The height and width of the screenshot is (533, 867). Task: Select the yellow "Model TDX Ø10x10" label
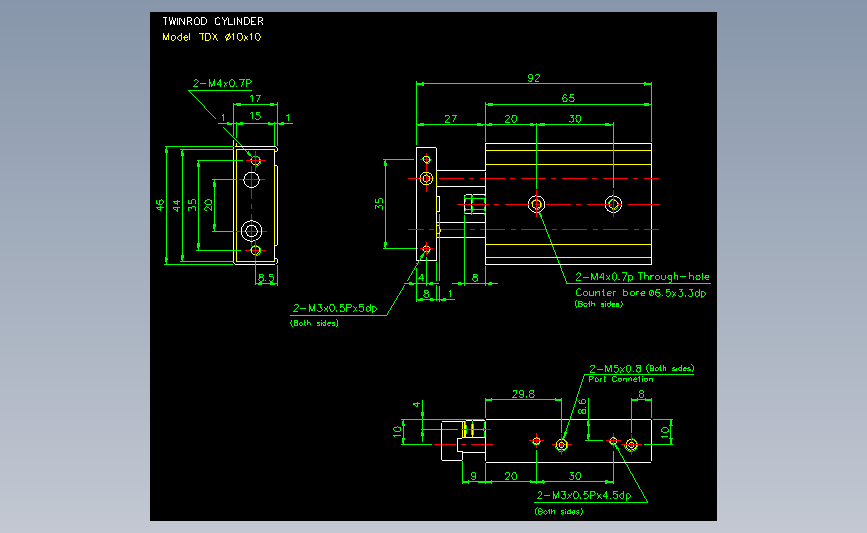click(x=212, y=37)
